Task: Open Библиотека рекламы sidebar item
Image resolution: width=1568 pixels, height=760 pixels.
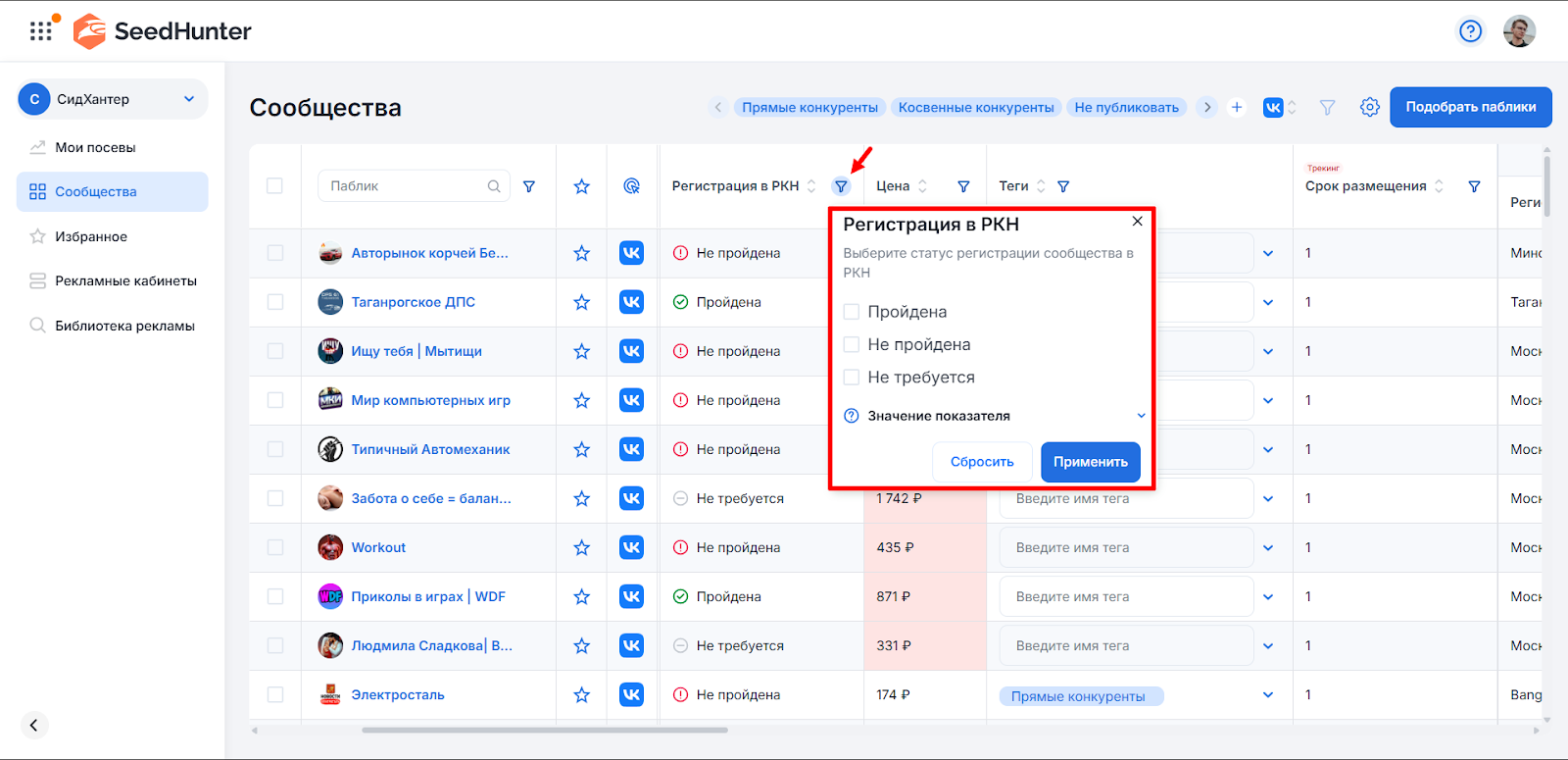Action: (124, 326)
